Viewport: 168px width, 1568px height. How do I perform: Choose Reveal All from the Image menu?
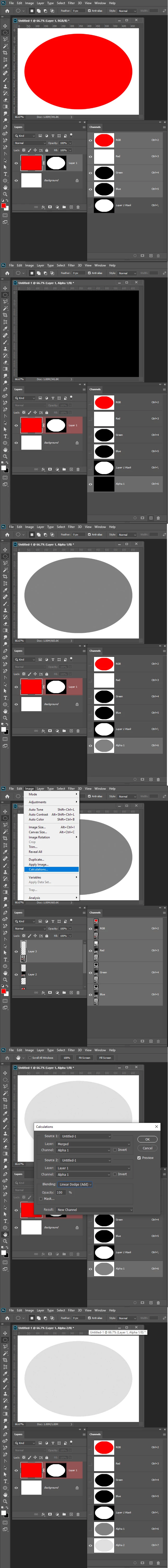(x=51, y=852)
